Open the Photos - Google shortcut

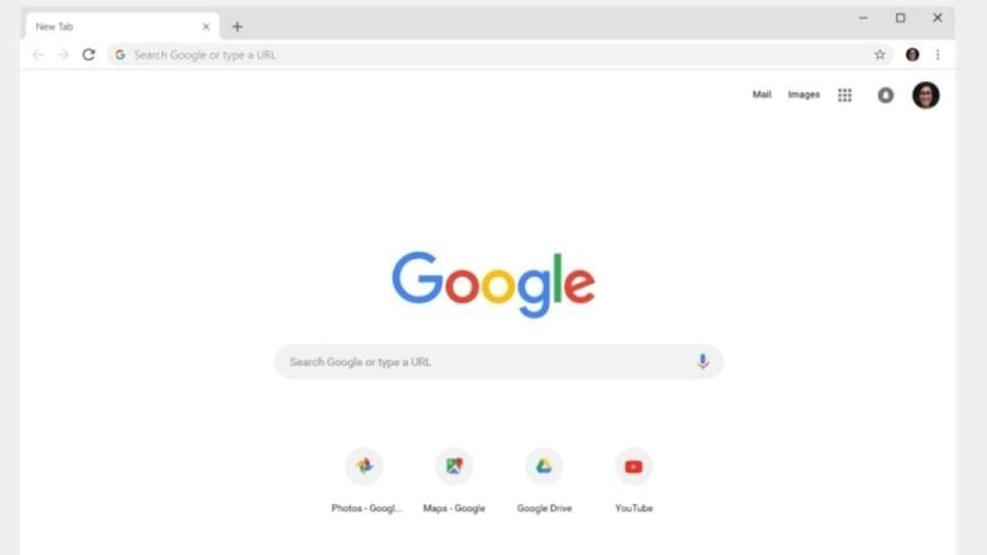pyautogui.click(x=364, y=480)
